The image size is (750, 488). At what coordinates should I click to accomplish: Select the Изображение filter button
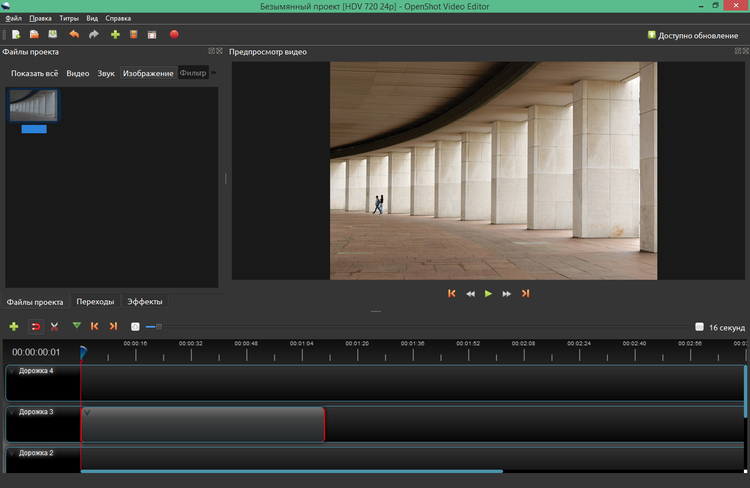pos(148,73)
